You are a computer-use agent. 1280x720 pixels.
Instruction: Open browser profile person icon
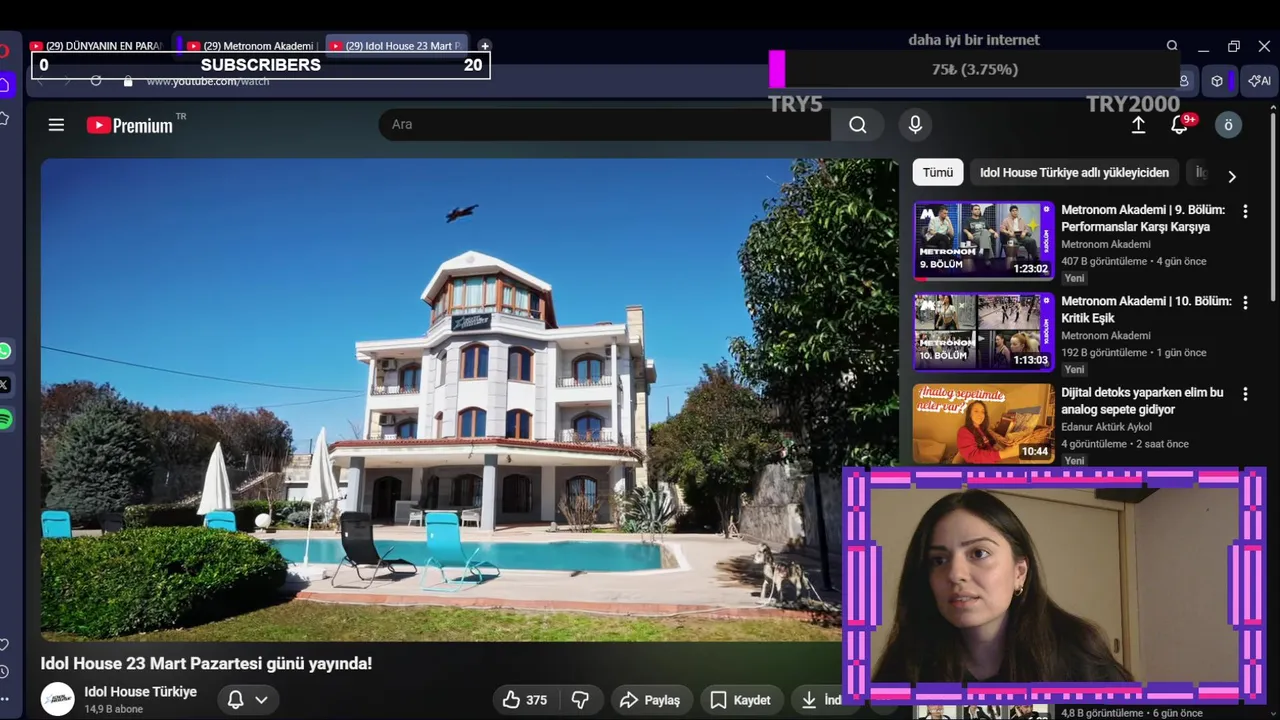tap(1185, 81)
